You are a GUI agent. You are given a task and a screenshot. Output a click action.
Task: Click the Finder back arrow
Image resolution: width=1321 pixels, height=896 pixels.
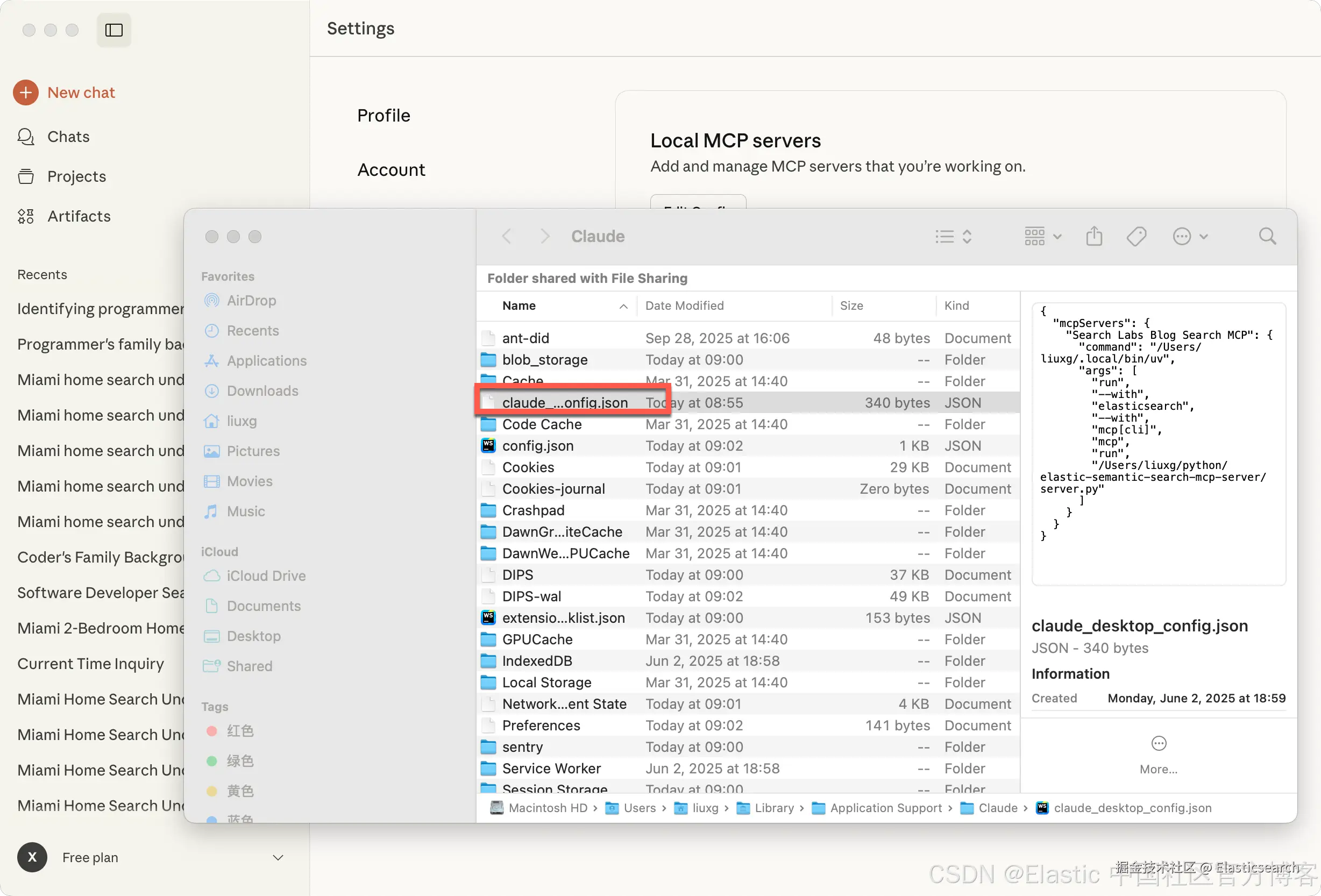[x=507, y=236]
